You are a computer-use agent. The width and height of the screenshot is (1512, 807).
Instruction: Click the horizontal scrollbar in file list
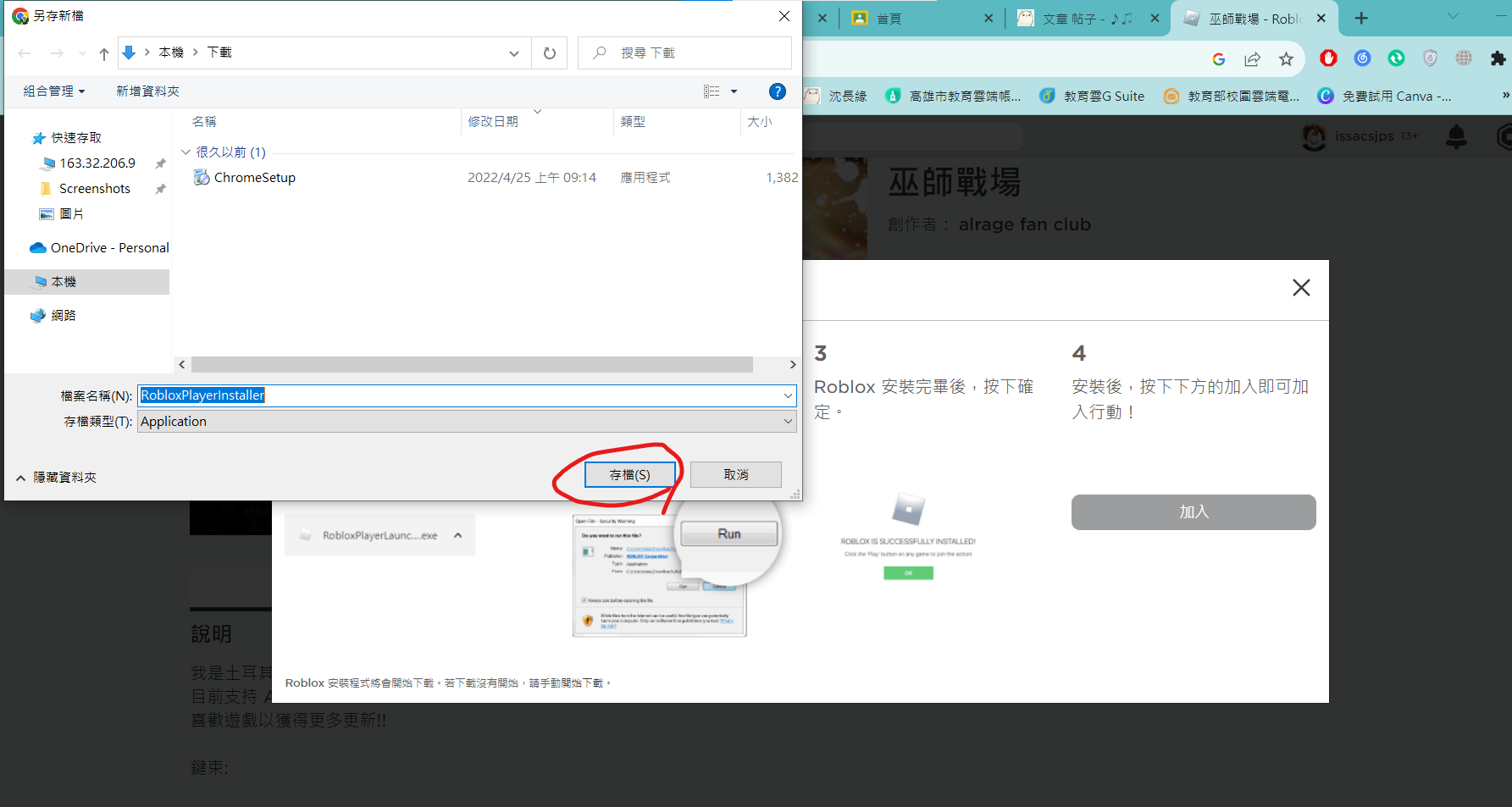472,365
